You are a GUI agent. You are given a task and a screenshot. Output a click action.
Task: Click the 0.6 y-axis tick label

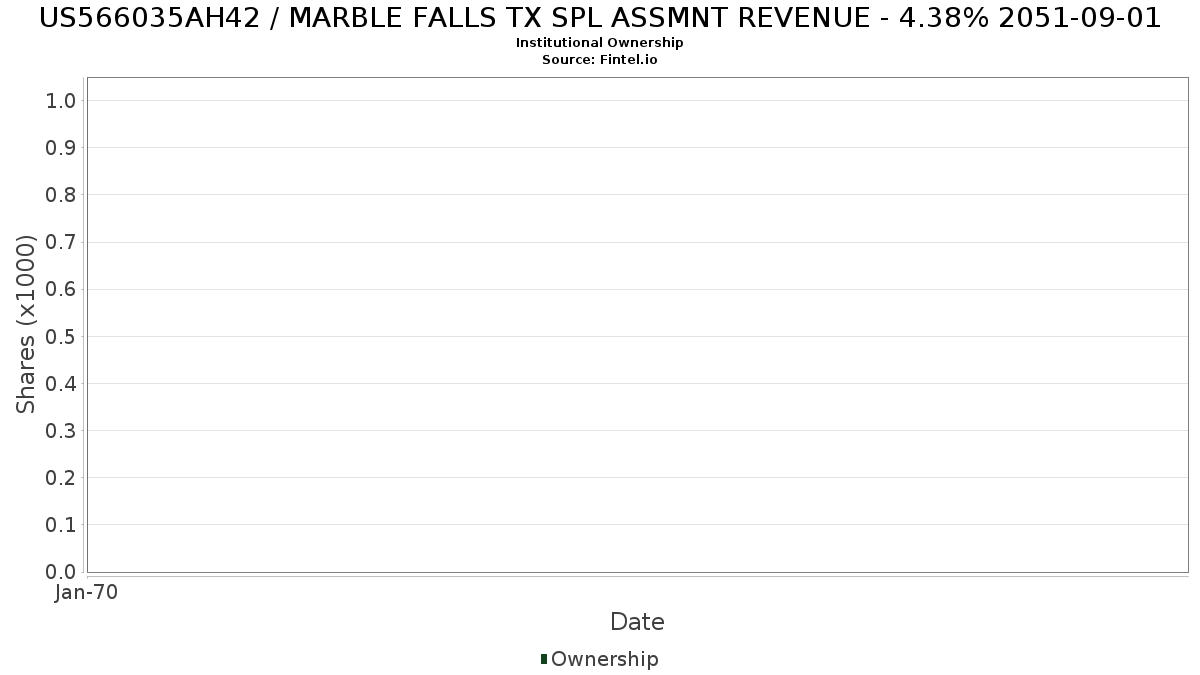(61, 289)
